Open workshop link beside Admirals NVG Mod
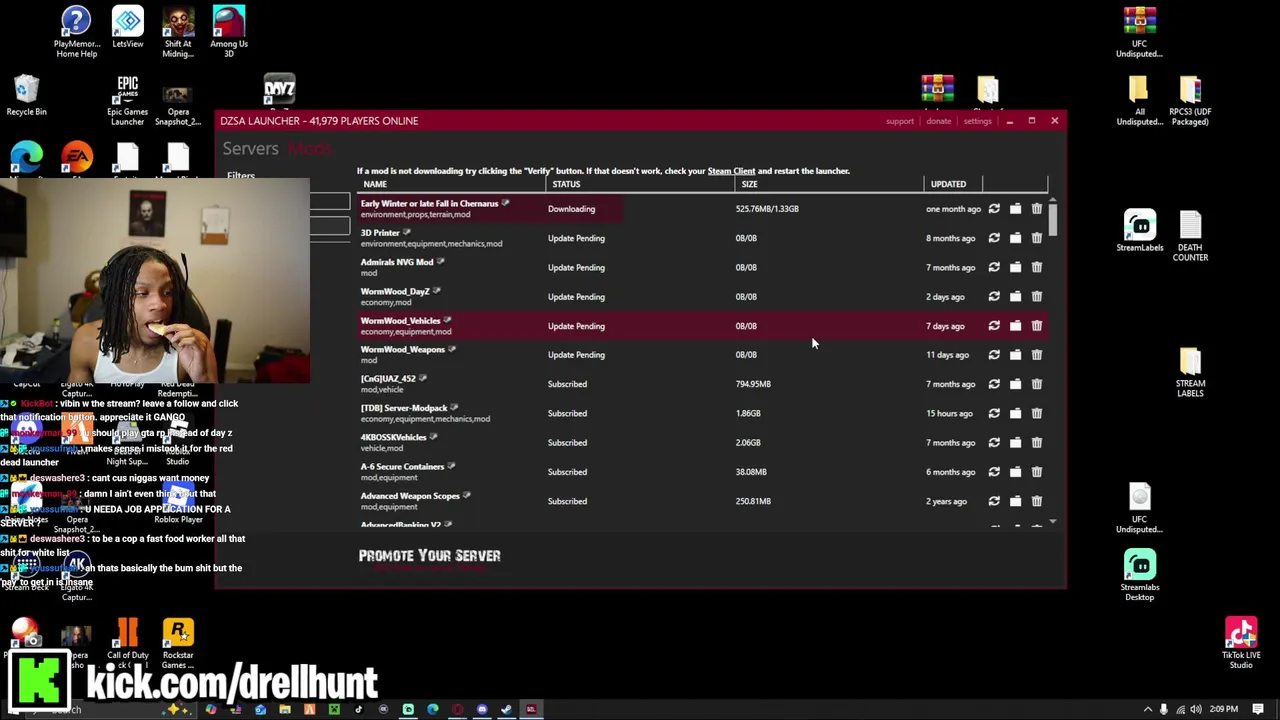1280x720 pixels. tap(440, 261)
